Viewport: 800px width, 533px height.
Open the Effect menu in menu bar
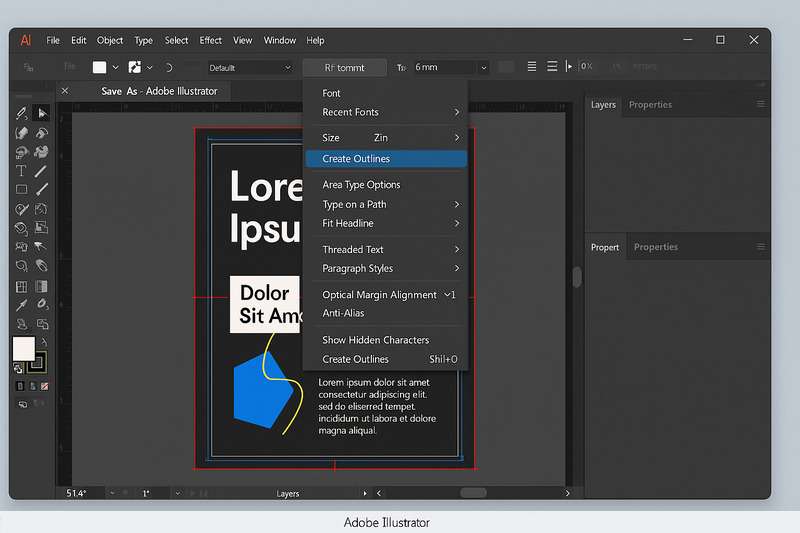[210, 41]
